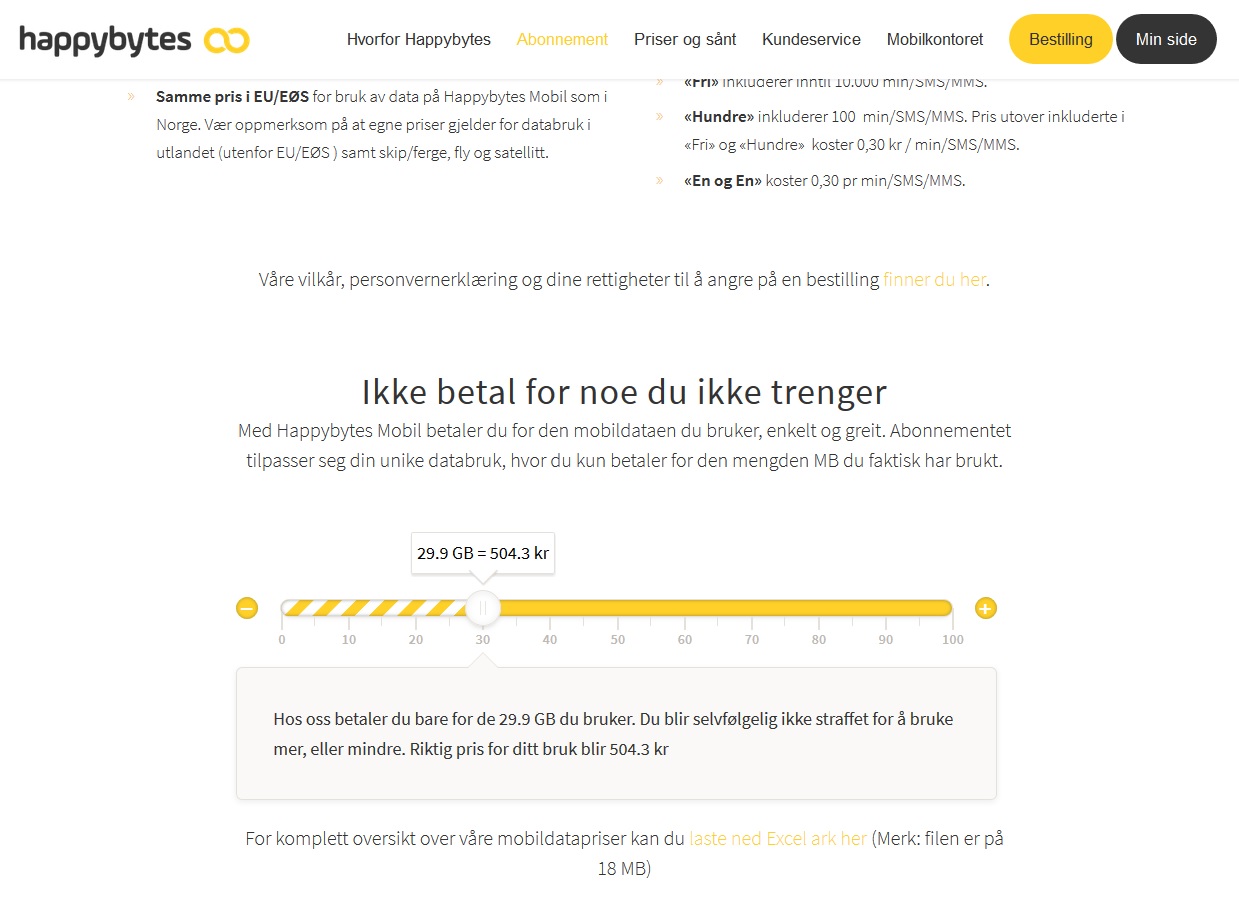The height and width of the screenshot is (910, 1239).
Task: Click the round slider handle
Action: pos(483,608)
